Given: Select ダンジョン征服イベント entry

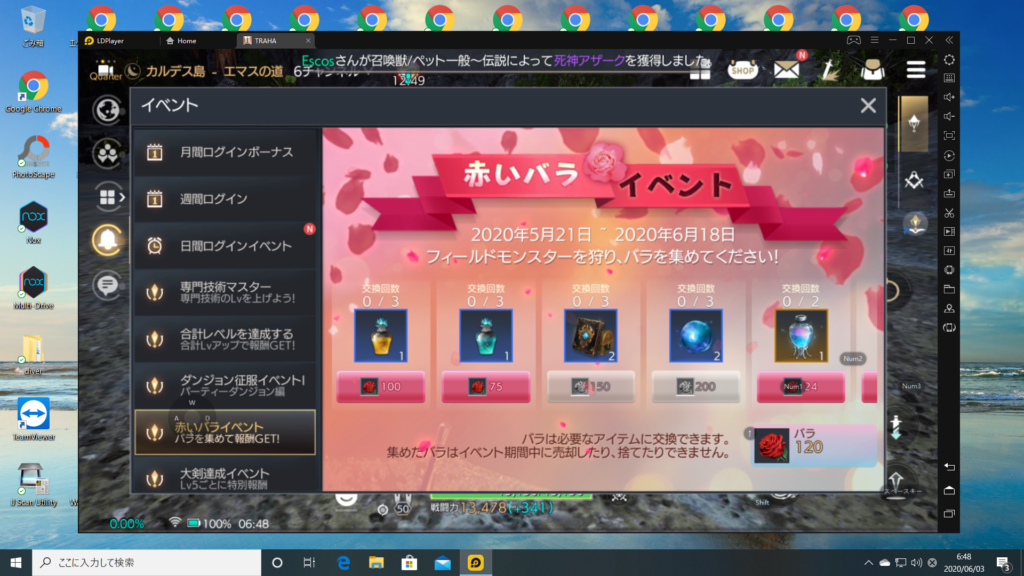Looking at the screenshot, I should [225, 386].
